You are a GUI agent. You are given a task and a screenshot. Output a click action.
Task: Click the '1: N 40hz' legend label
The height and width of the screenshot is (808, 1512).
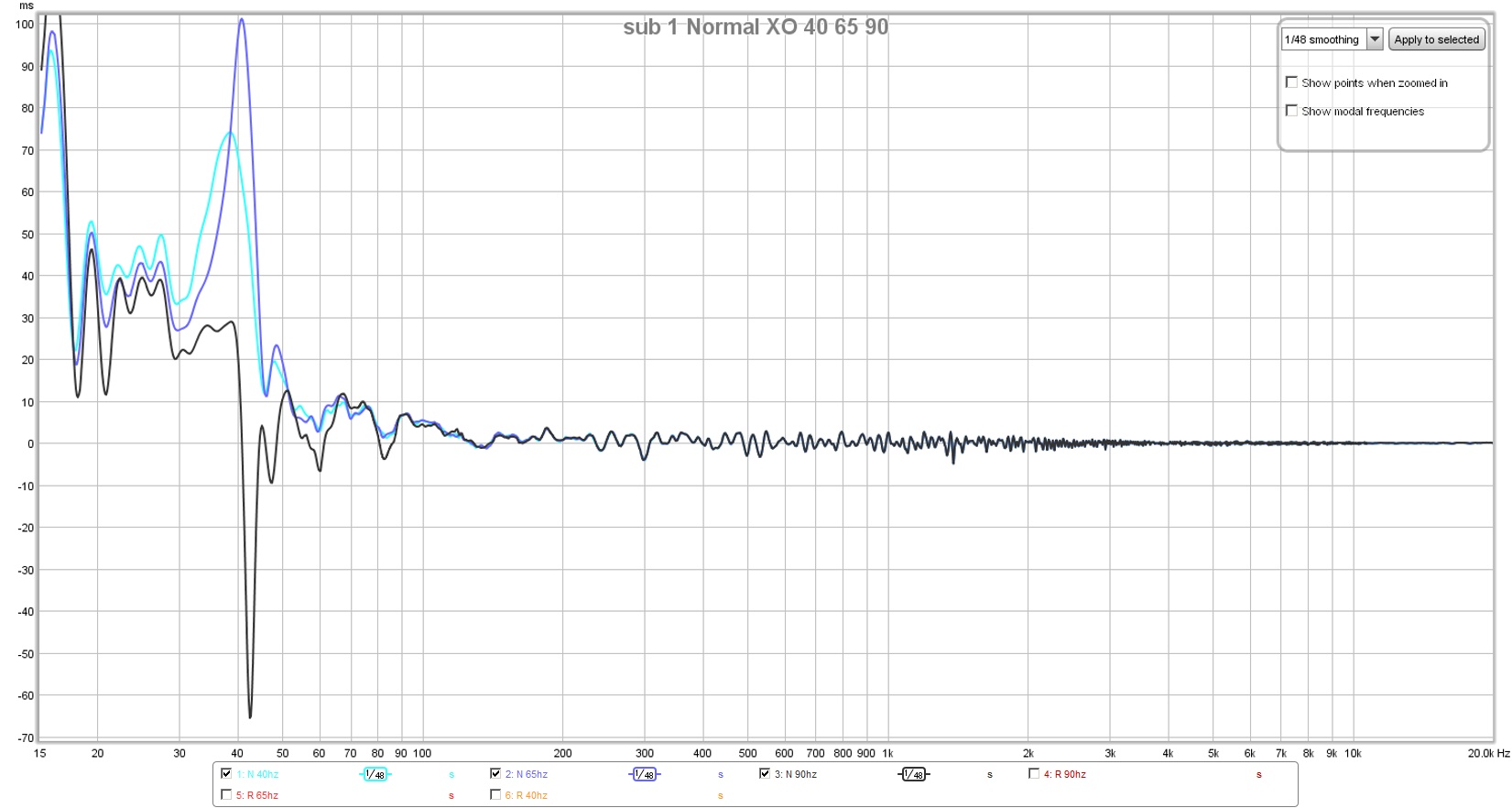(257, 775)
